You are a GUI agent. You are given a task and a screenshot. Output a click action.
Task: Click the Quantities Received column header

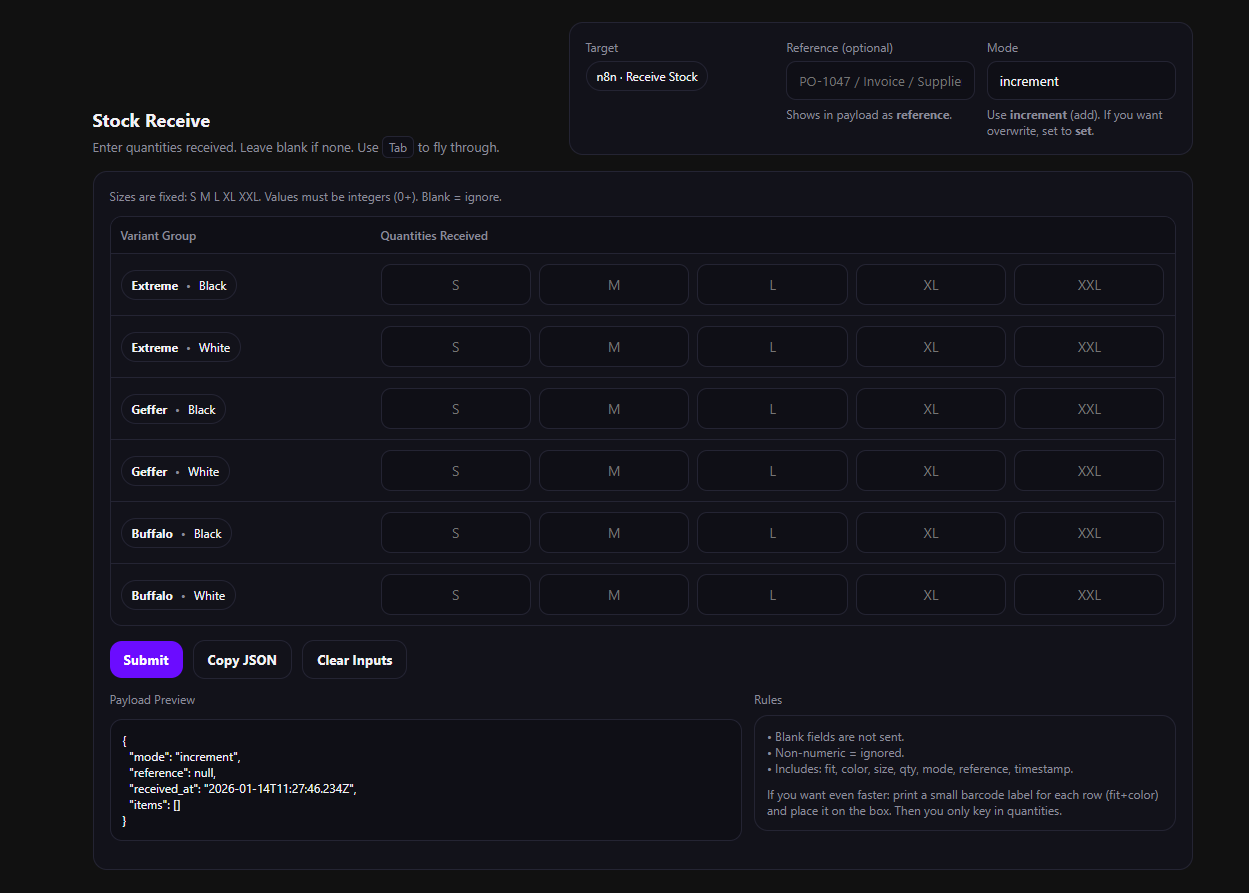[x=434, y=236]
